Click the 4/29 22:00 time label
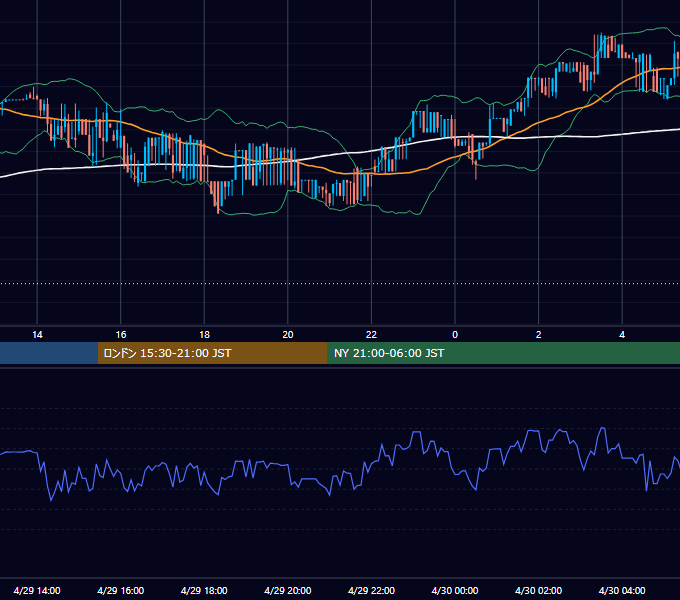This screenshot has width=680, height=600. [x=371, y=590]
